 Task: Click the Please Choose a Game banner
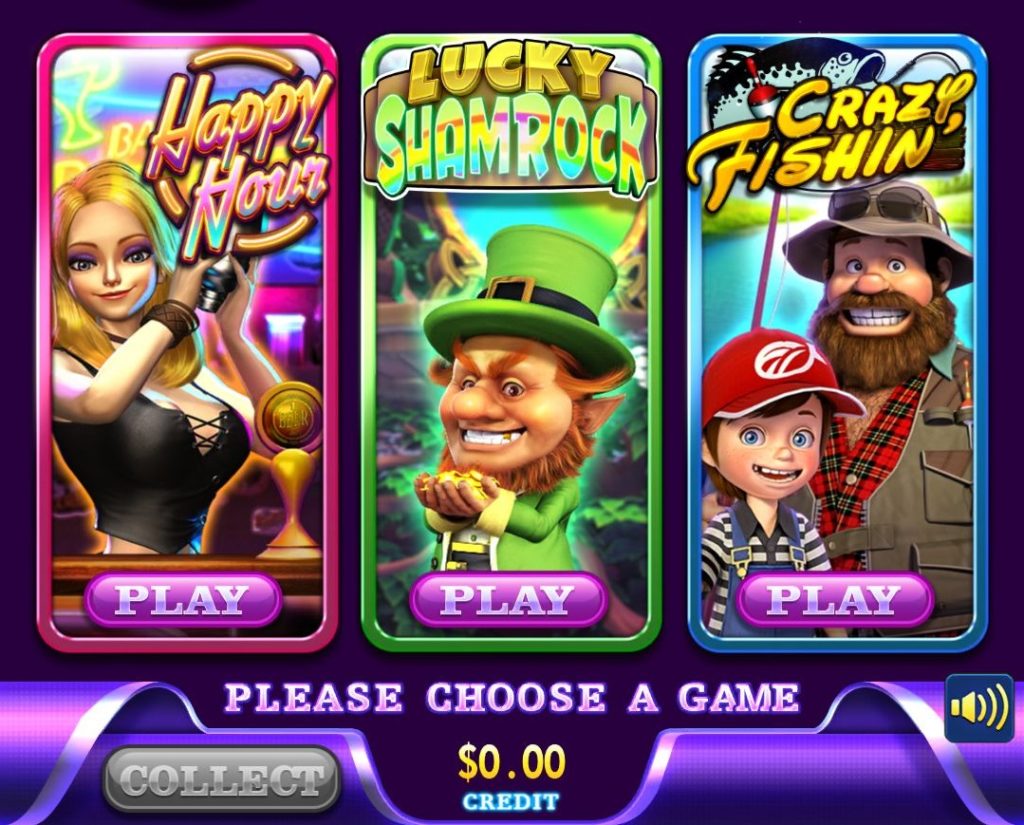512,698
